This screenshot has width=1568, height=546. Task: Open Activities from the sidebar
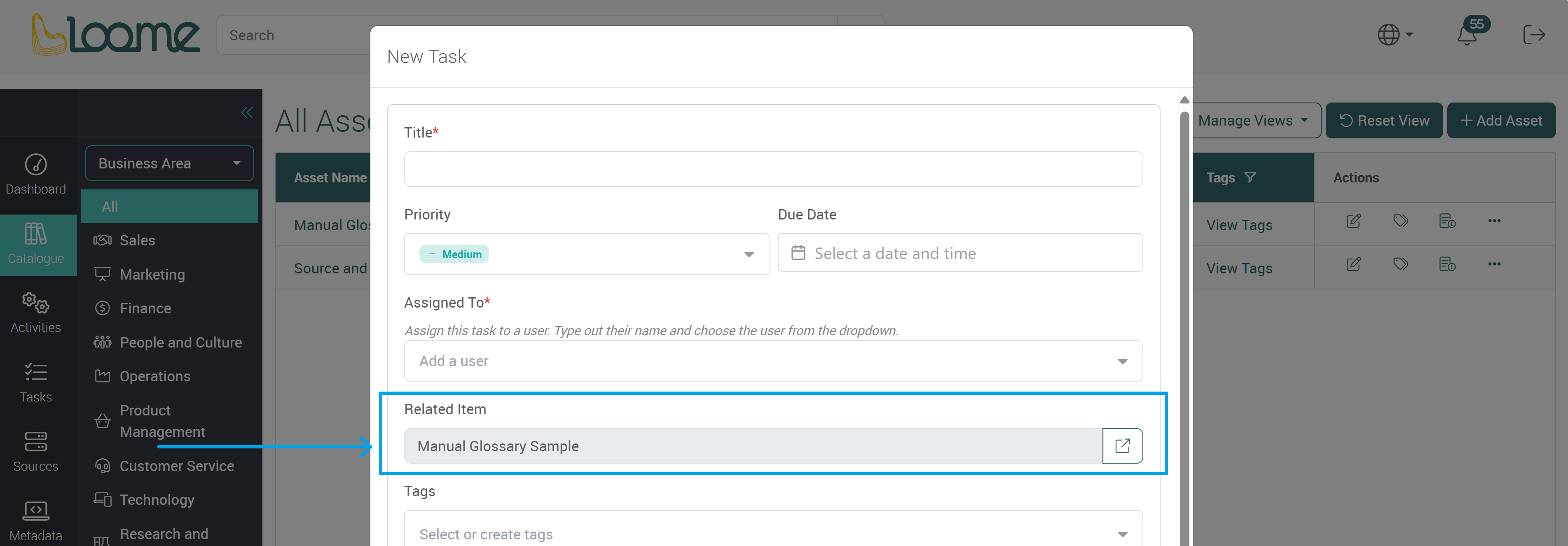point(36,312)
